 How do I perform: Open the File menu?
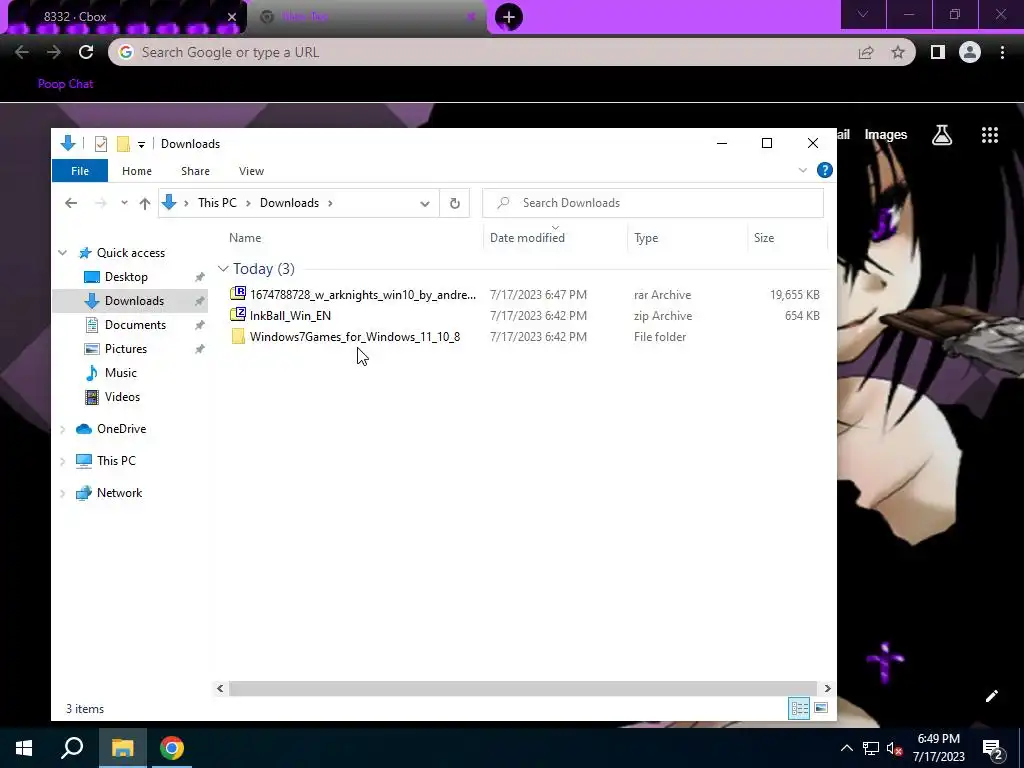click(80, 171)
